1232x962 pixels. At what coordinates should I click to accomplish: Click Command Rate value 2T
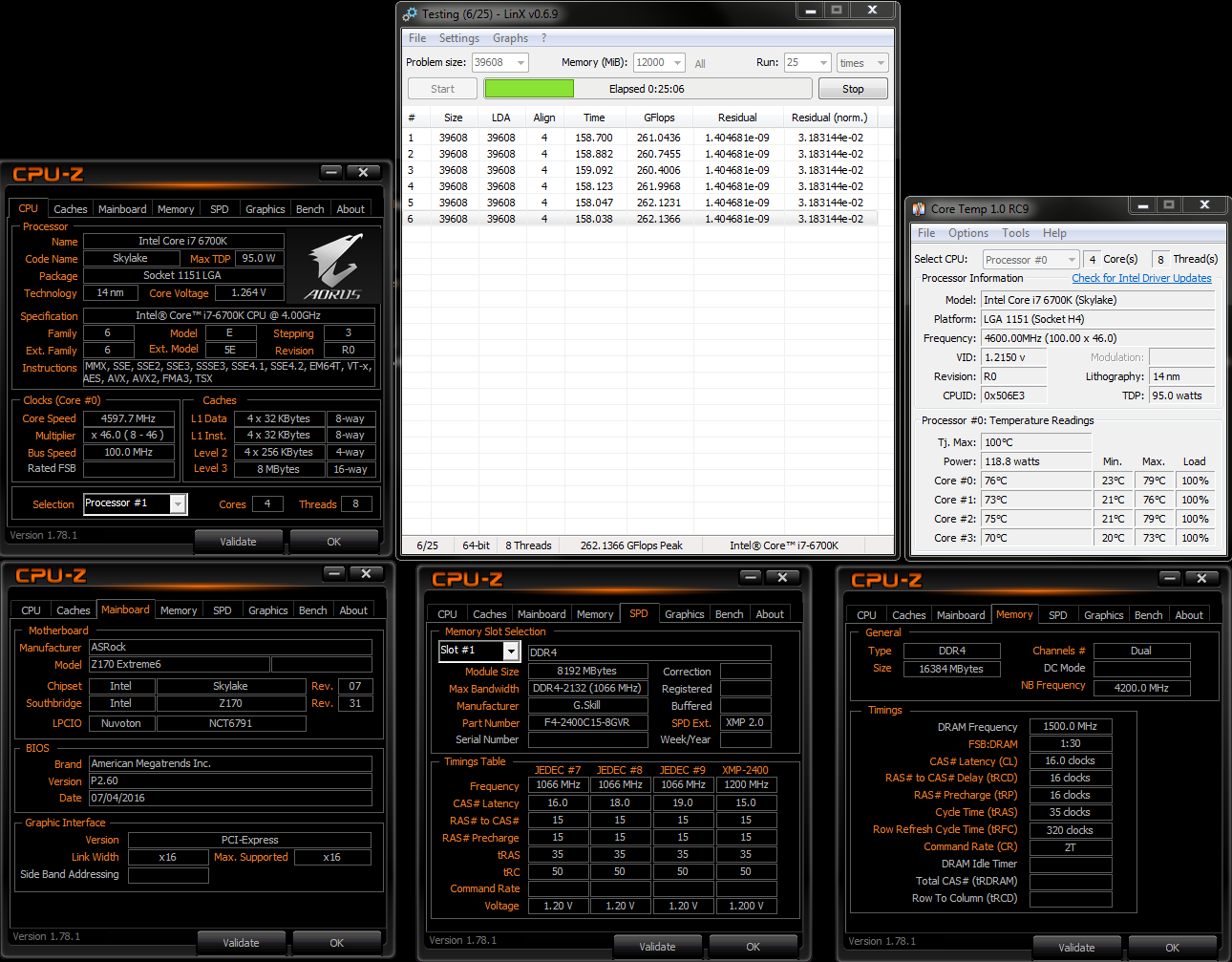coord(1071,847)
